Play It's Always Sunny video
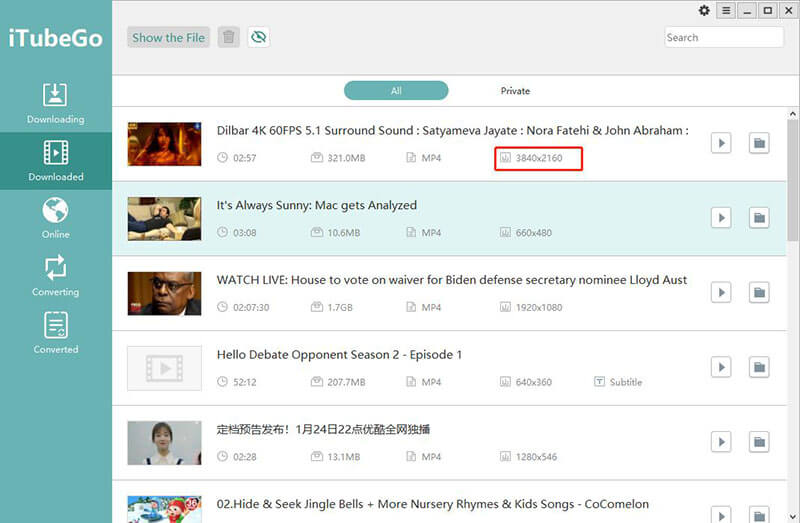 tap(721, 218)
